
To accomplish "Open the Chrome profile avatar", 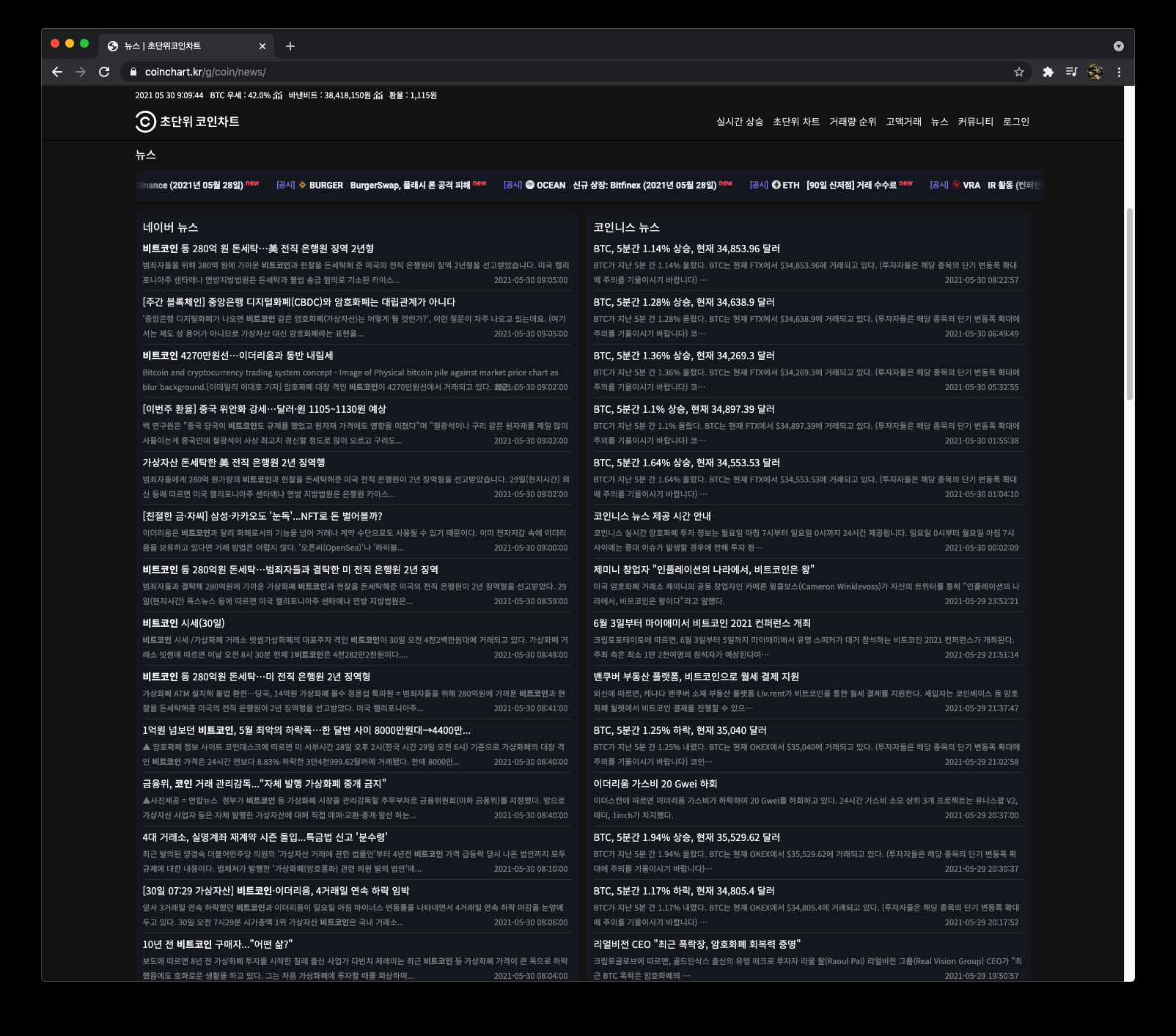I will click(1095, 72).
